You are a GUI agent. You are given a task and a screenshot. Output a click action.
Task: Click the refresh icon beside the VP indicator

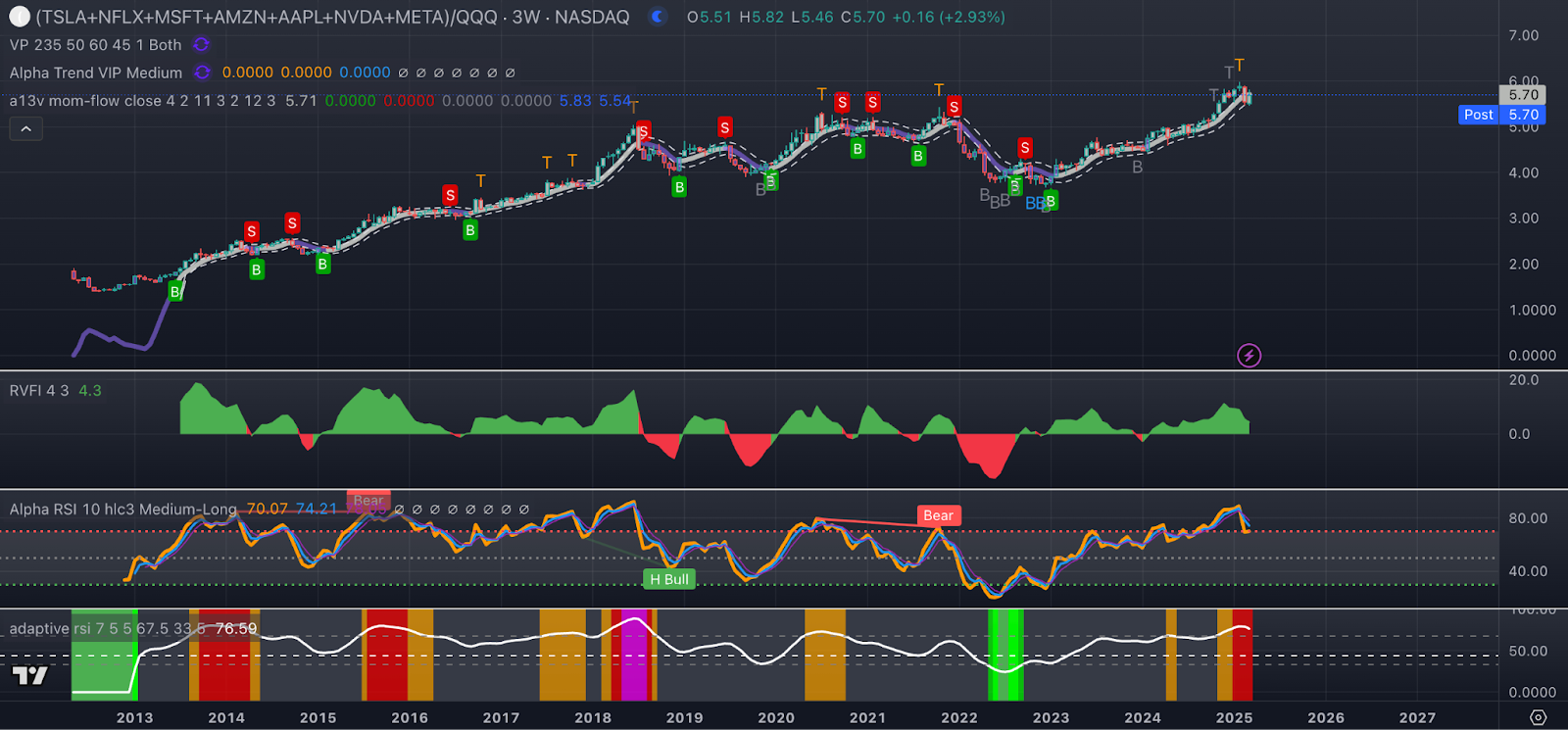tap(201, 45)
